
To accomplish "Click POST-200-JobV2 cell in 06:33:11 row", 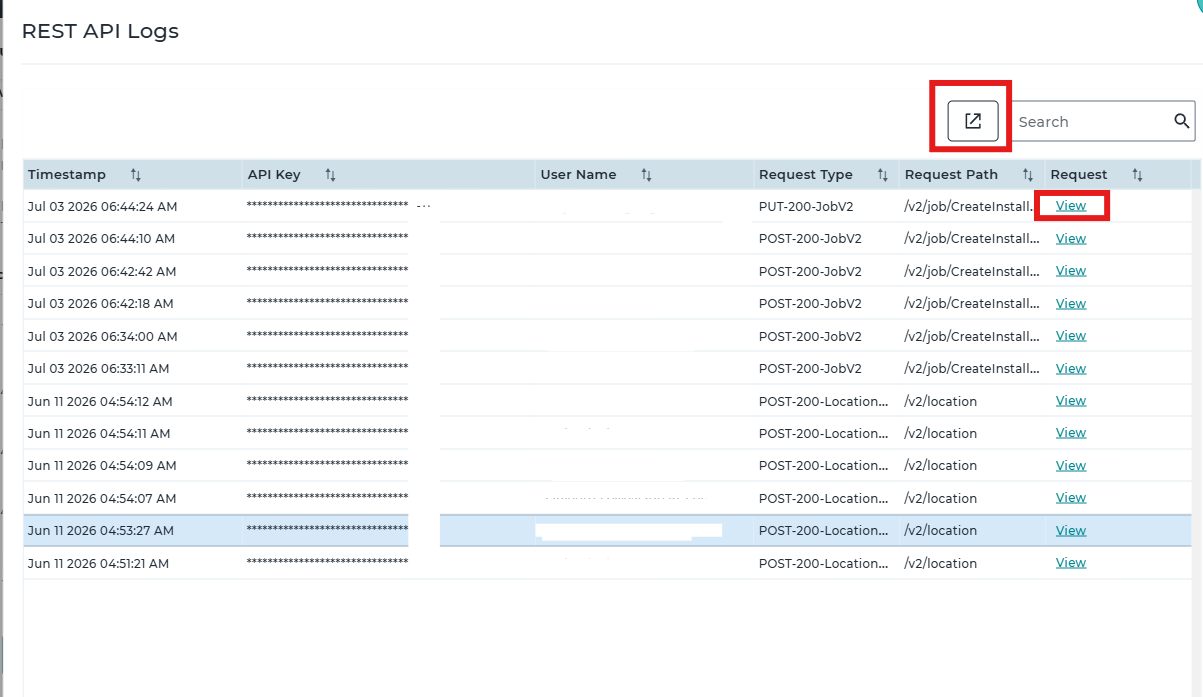I will coord(810,368).
